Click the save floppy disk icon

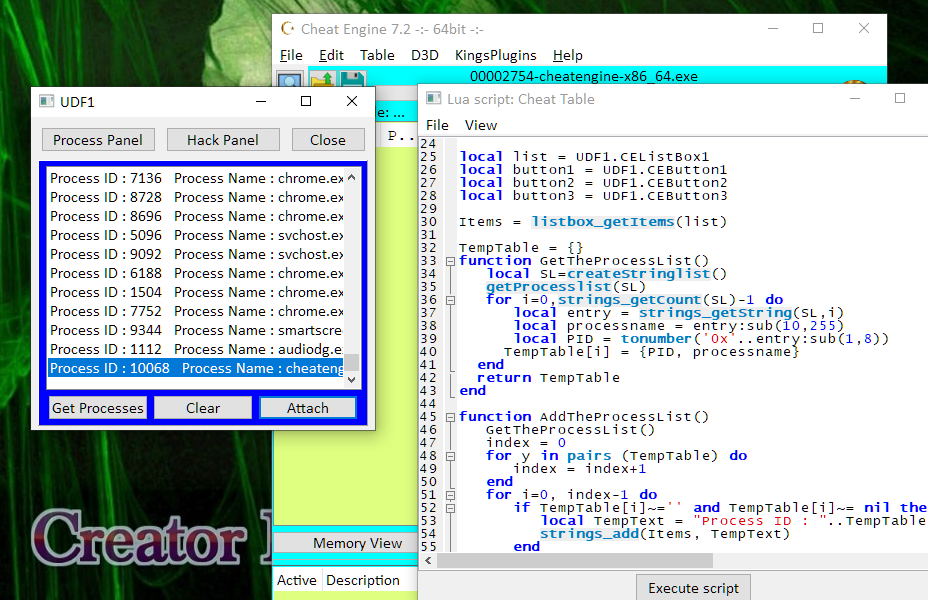(352, 80)
